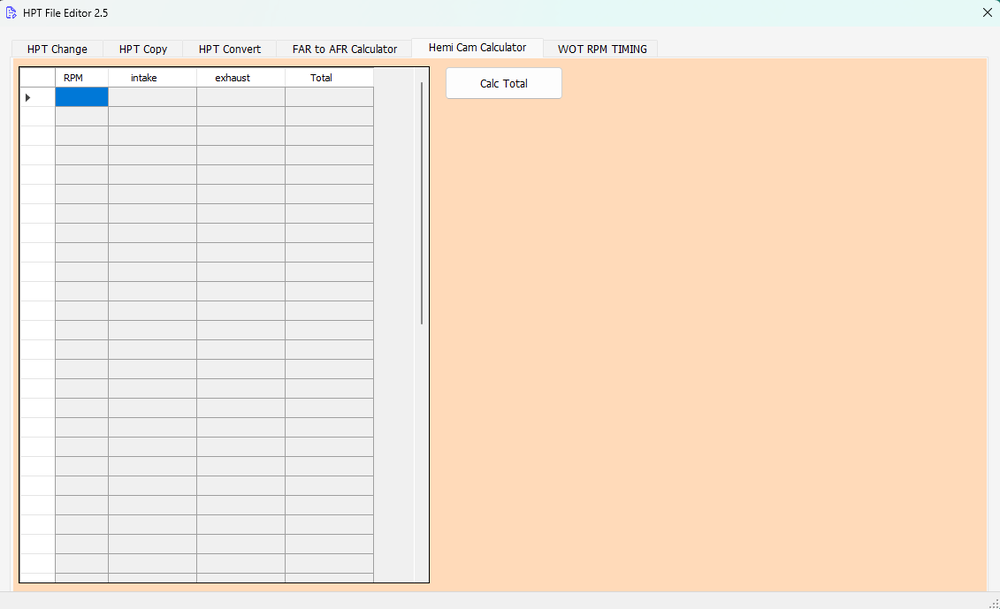Select the HPT Convert tab

pos(229,48)
